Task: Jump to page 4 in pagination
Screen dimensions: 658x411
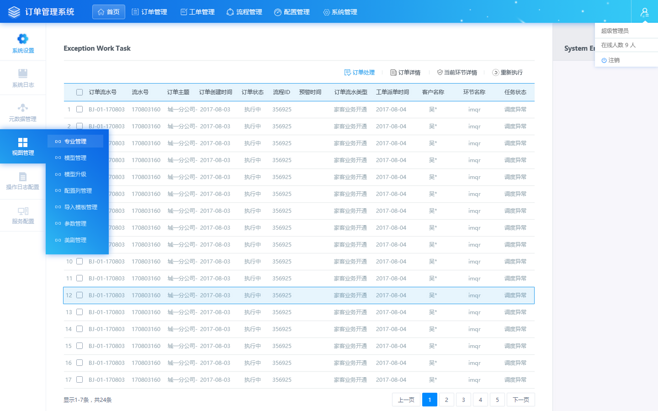Action: point(480,400)
